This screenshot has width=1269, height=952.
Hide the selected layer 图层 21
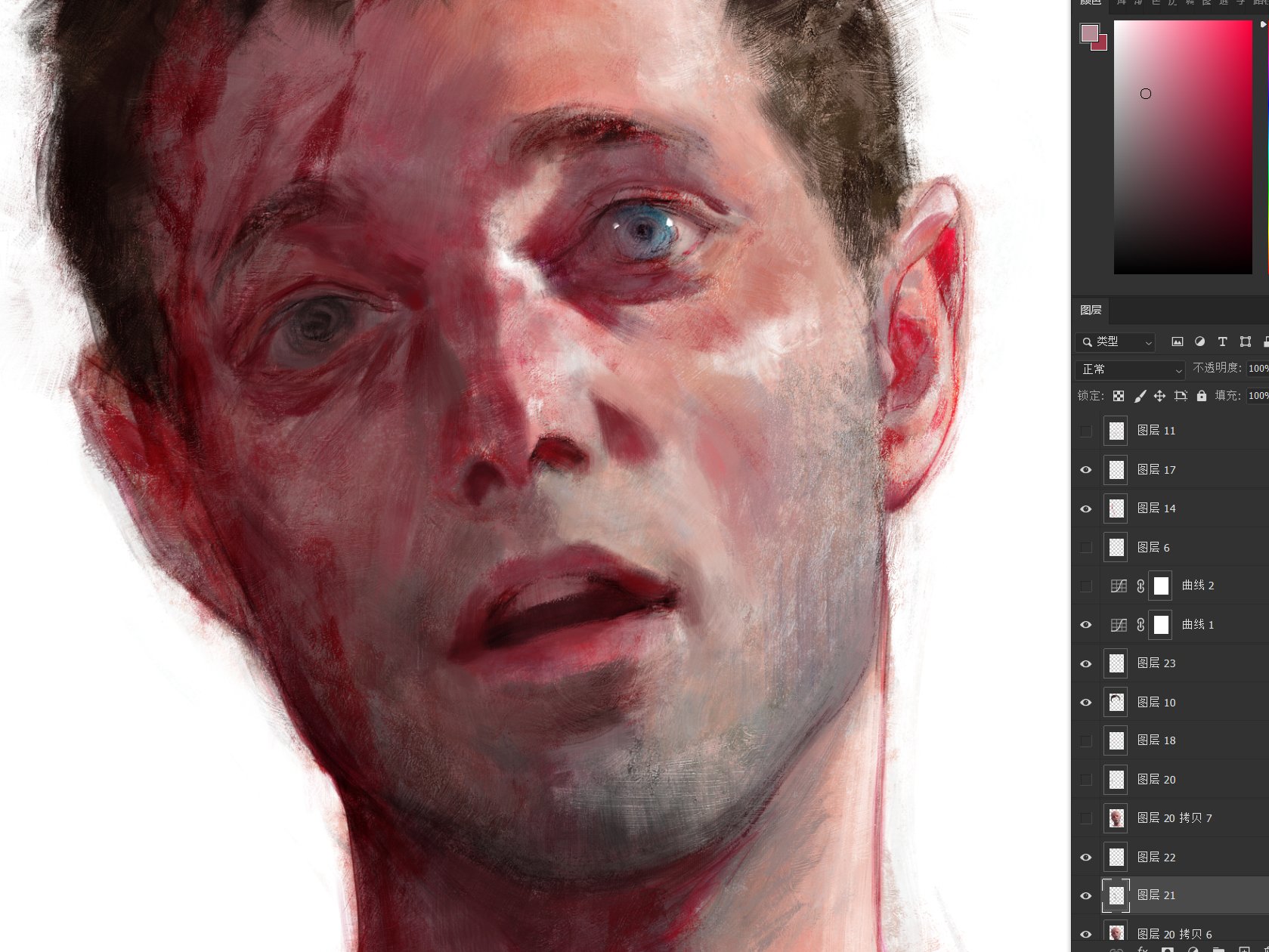tap(1086, 896)
